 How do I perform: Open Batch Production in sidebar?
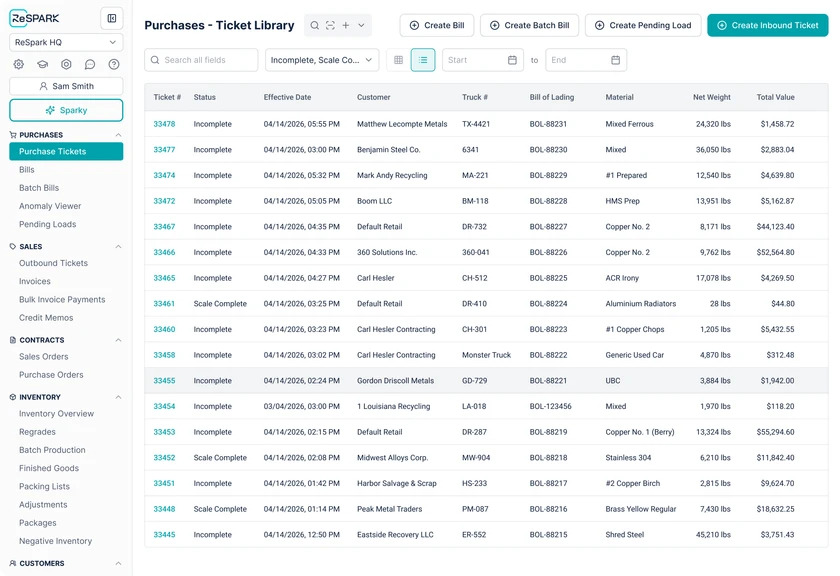(x=52, y=450)
